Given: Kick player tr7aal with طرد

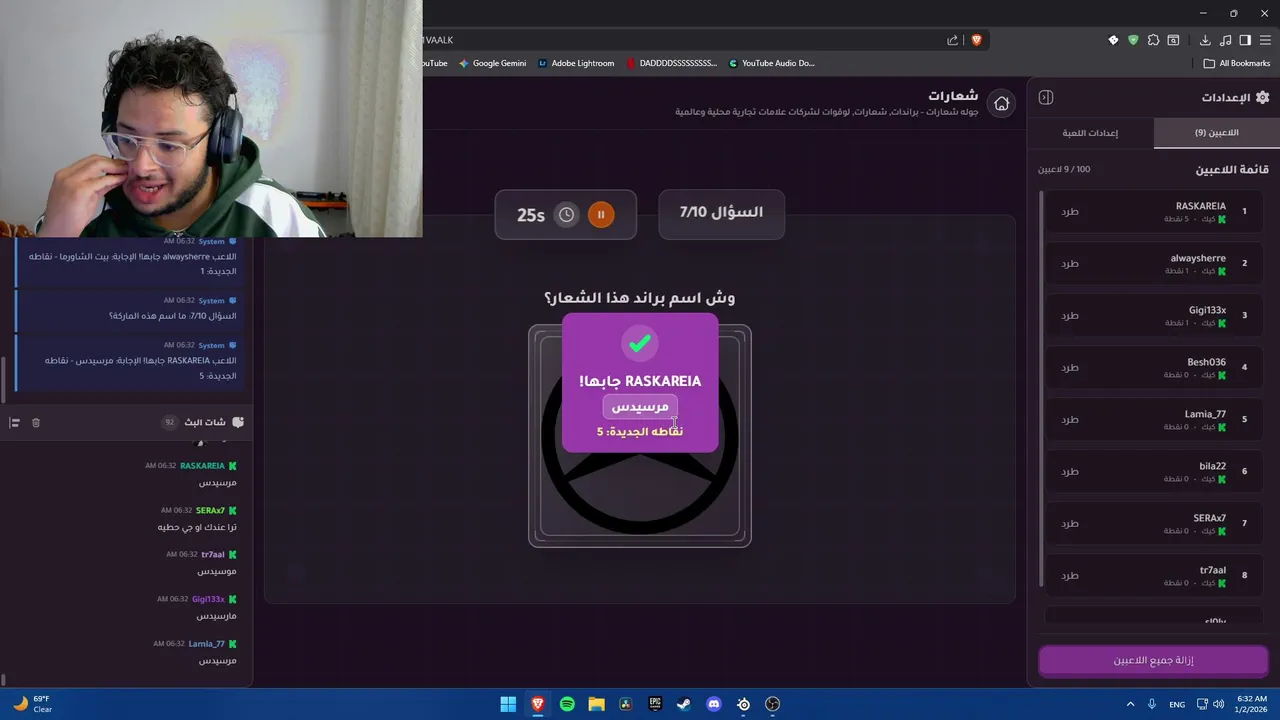Looking at the screenshot, I should [1070, 575].
